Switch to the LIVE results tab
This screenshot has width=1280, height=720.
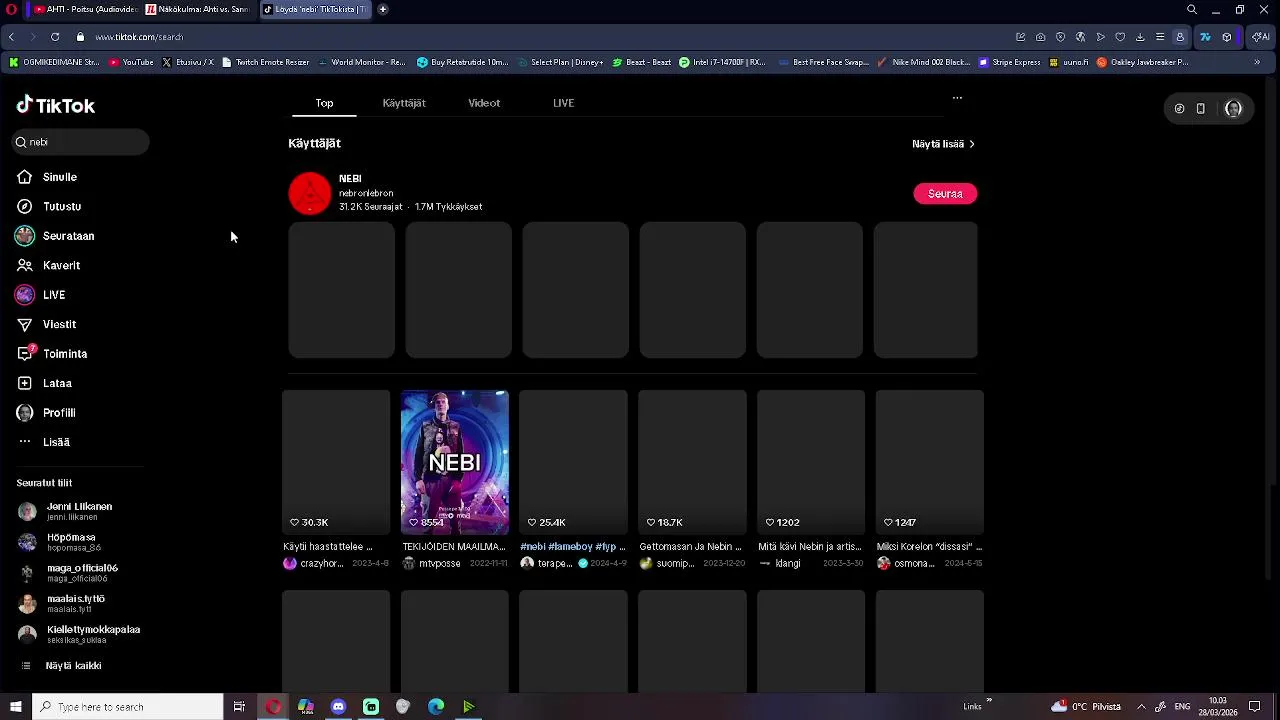pos(563,103)
